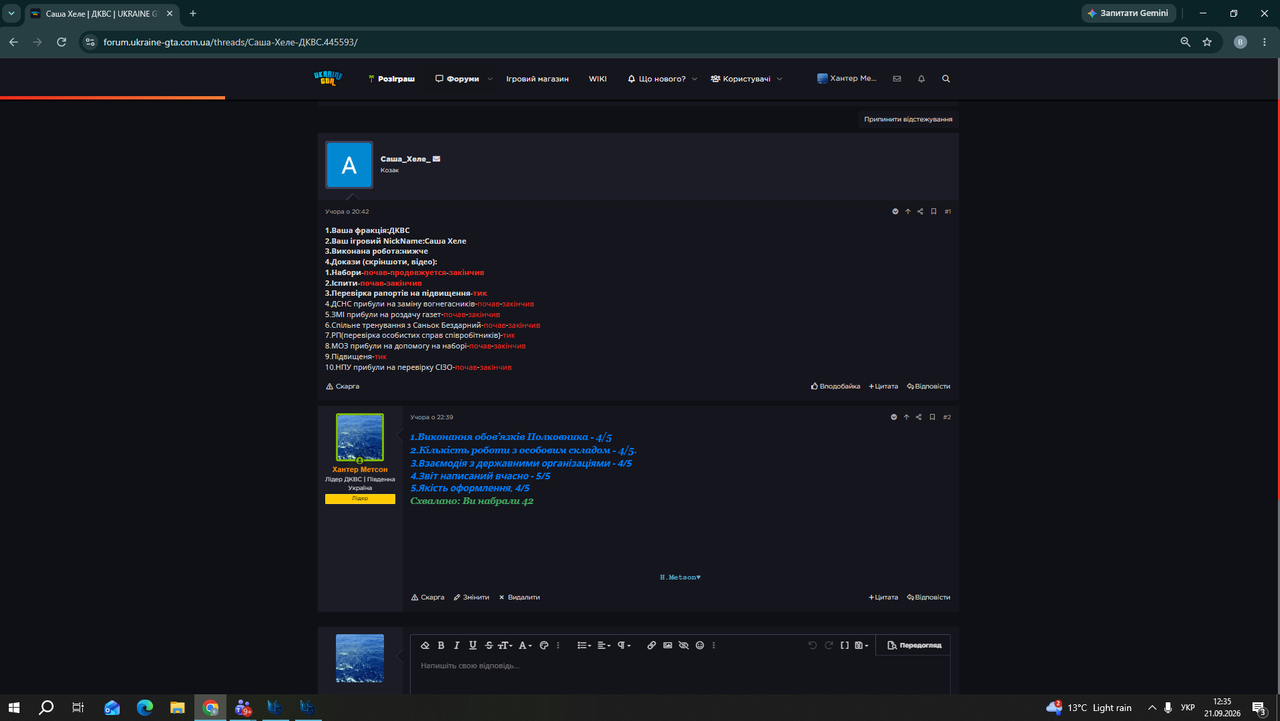Click the spoiler hidden-eye icon in the editor

[x=684, y=645]
